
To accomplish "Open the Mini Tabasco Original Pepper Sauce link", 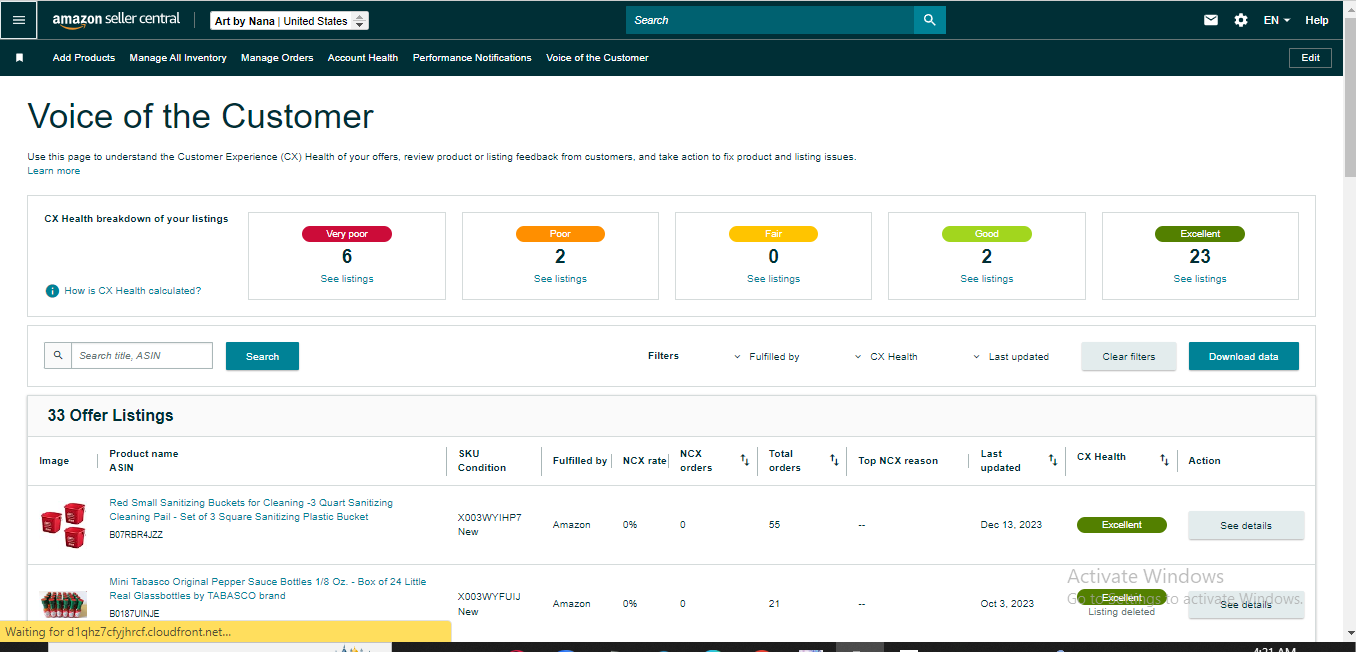I will [x=267, y=589].
